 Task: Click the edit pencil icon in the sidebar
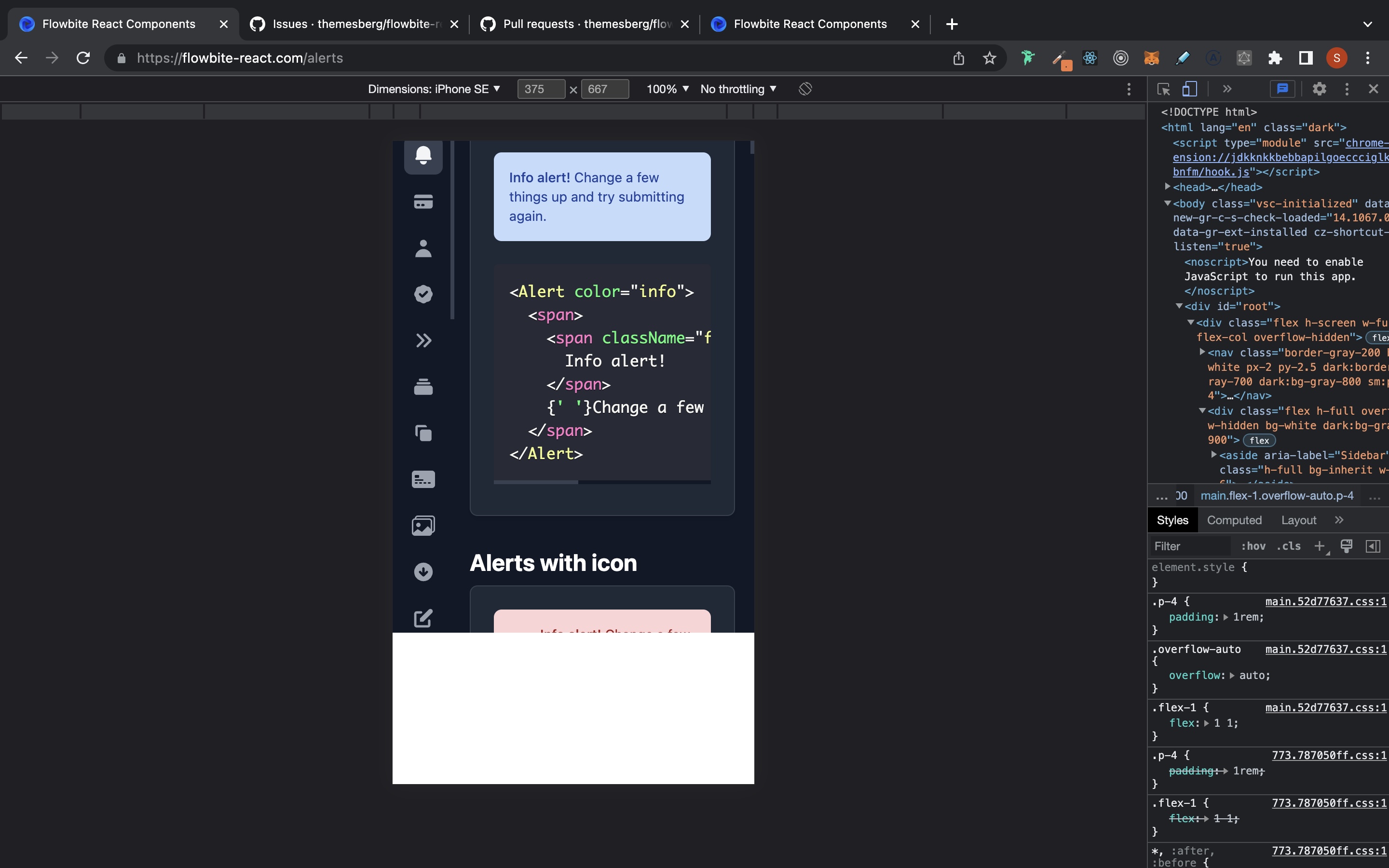[x=423, y=618]
